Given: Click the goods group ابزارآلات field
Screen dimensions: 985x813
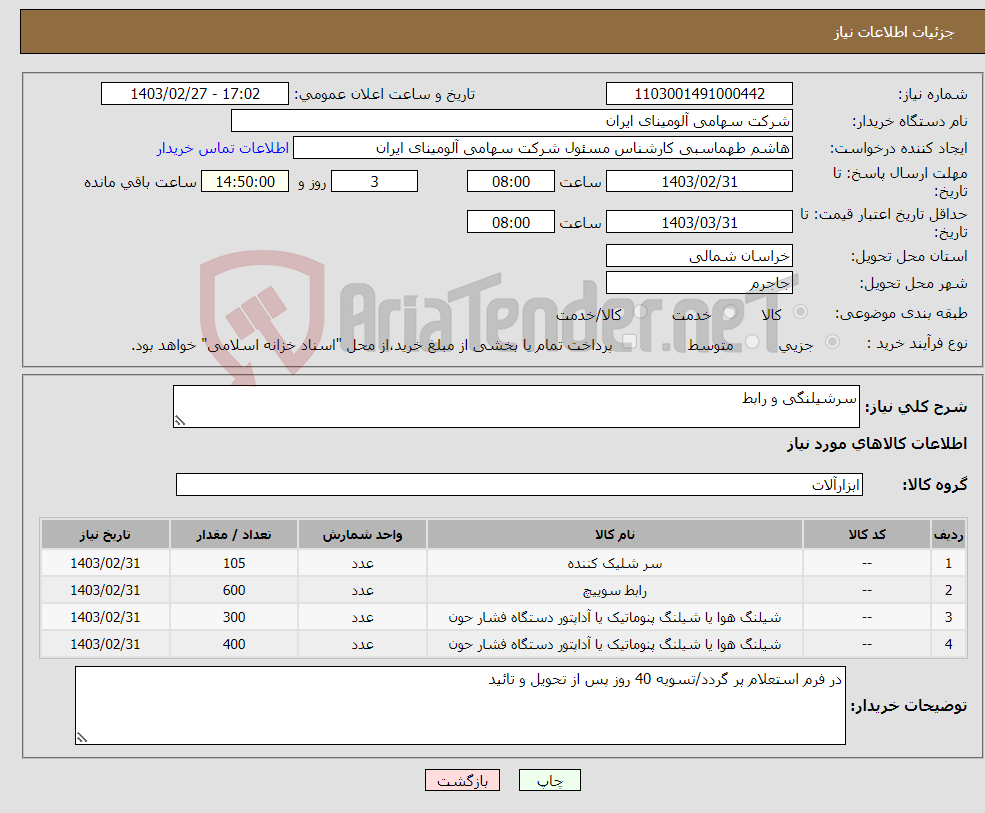Looking at the screenshot, I should (x=520, y=484).
